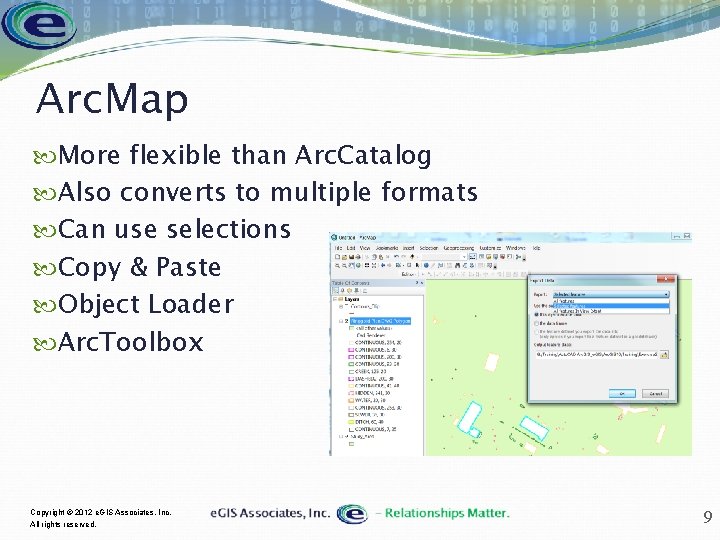The height and width of the screenshot is (540, 720).
Task: Select the data frame radio button
Action: pos(536,324)
